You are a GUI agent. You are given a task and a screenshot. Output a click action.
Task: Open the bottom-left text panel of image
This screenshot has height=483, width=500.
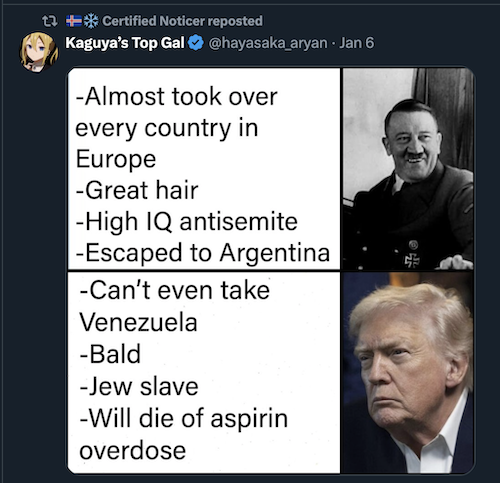204,372
